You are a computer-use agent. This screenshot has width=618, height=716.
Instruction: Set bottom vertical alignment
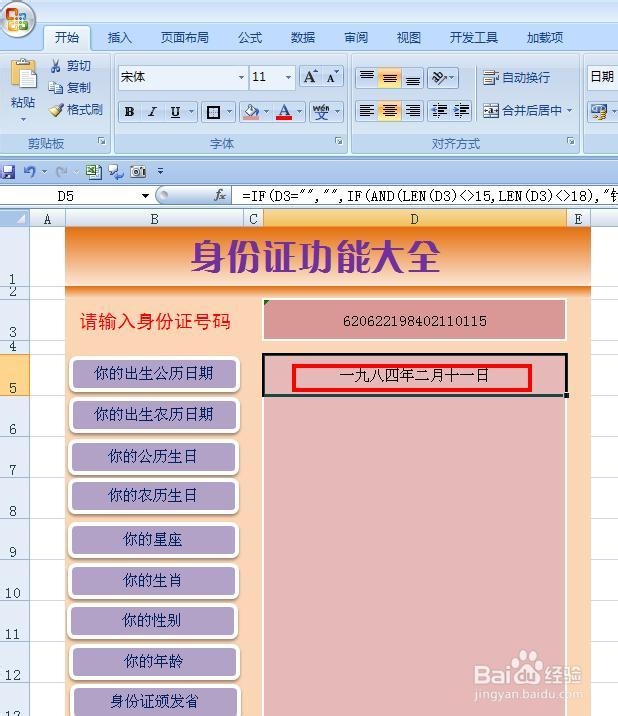[x=412, y=78]
